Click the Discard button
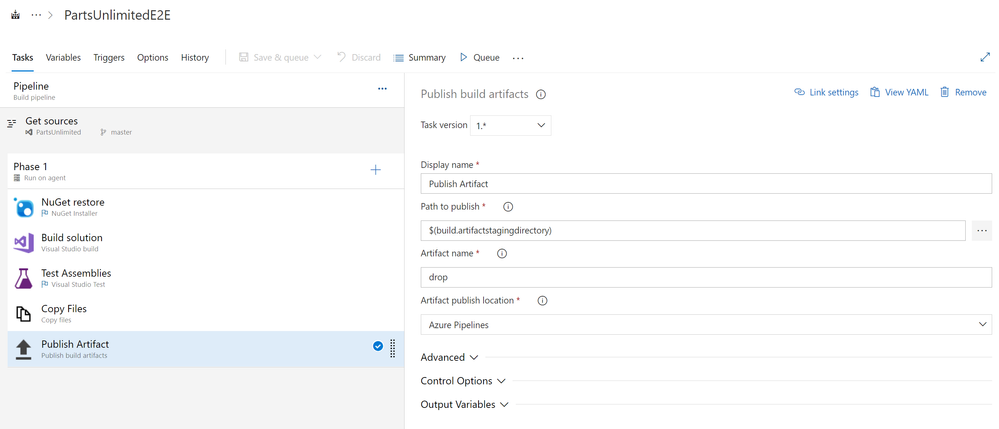 (359, 57)
